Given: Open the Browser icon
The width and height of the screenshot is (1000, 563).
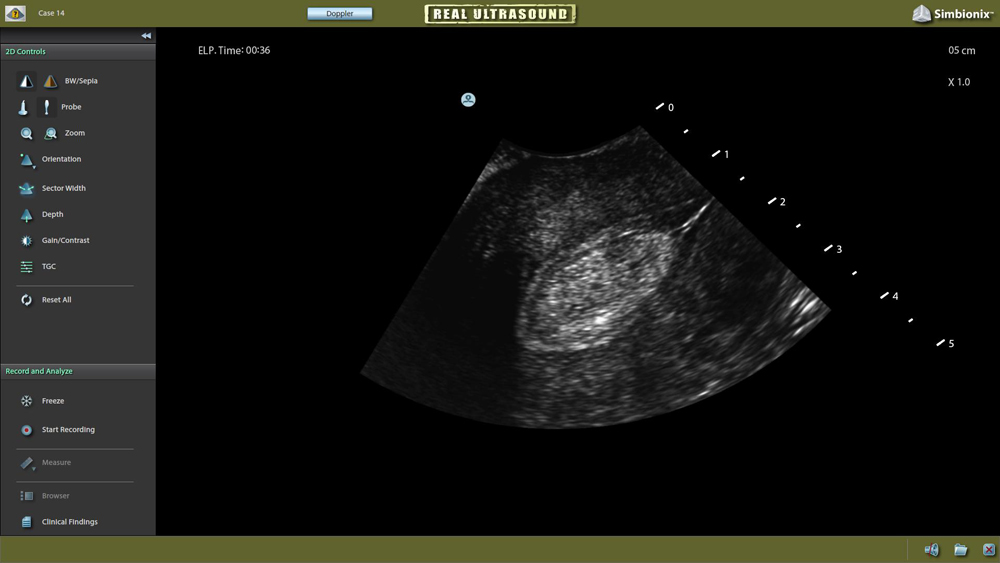Looking at the screenshot, I should point(26,495).
